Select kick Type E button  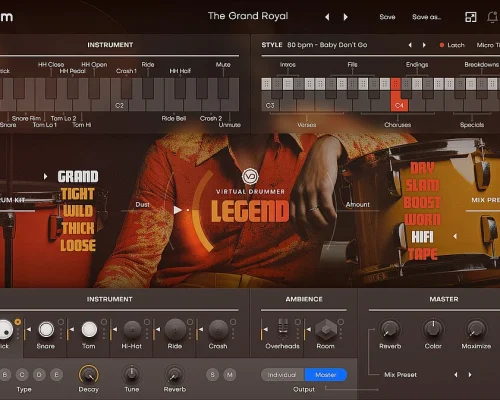point(56,375)
